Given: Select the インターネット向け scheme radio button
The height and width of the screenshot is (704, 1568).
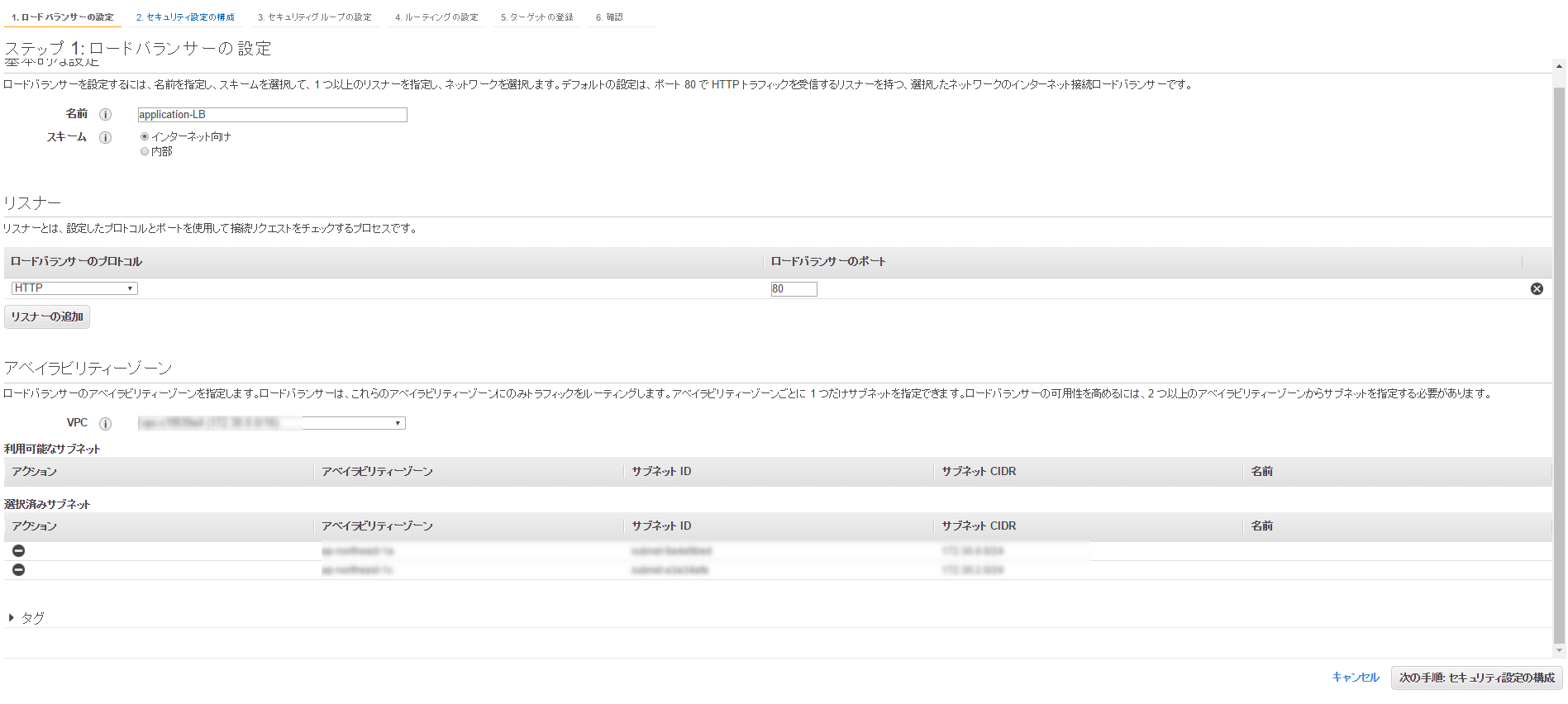Looking at the screenshot, I should pyautogui.click(x=145, y=136).
